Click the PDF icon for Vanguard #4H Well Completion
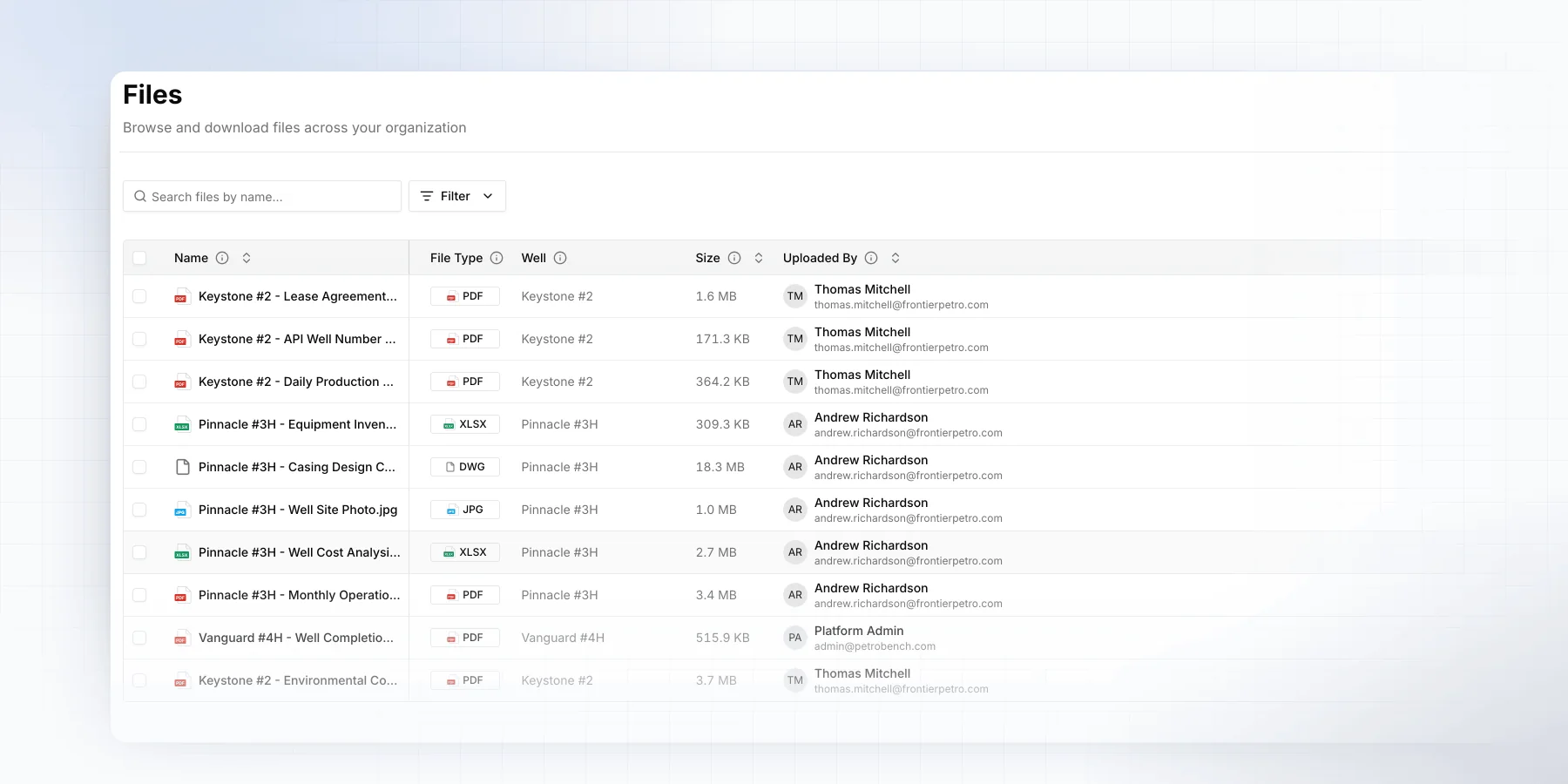The image size is (1568, 784). pos(181,638)
